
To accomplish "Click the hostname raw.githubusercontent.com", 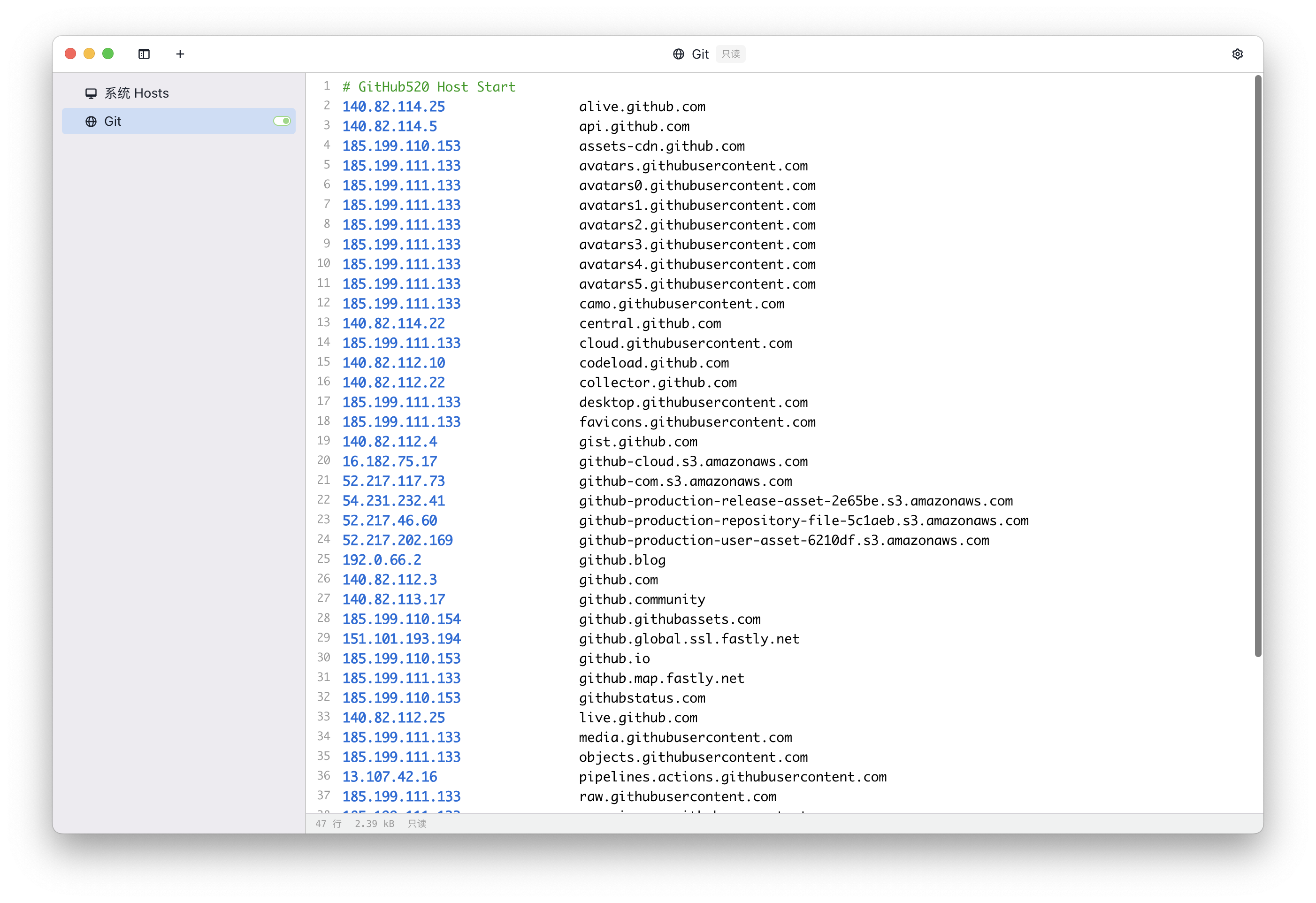I will (x=677, y=796).
